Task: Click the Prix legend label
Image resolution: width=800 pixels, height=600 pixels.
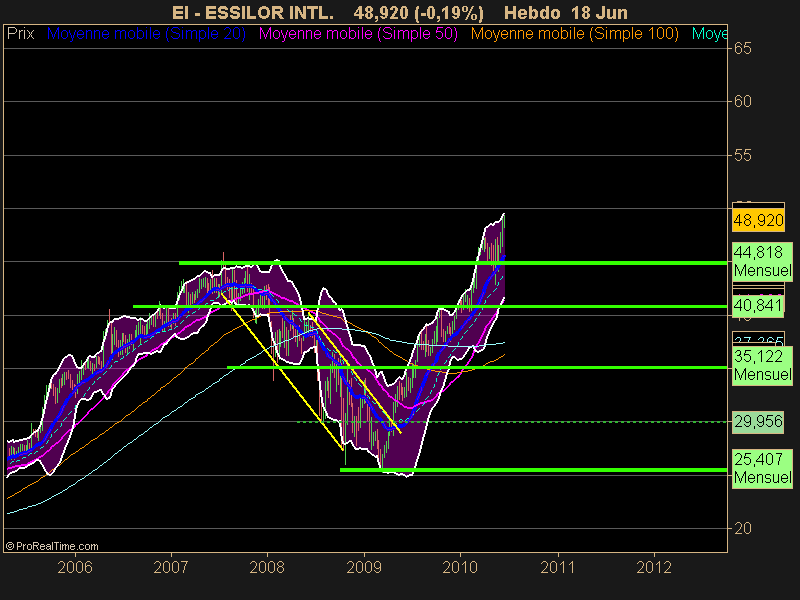Action: 20,34
